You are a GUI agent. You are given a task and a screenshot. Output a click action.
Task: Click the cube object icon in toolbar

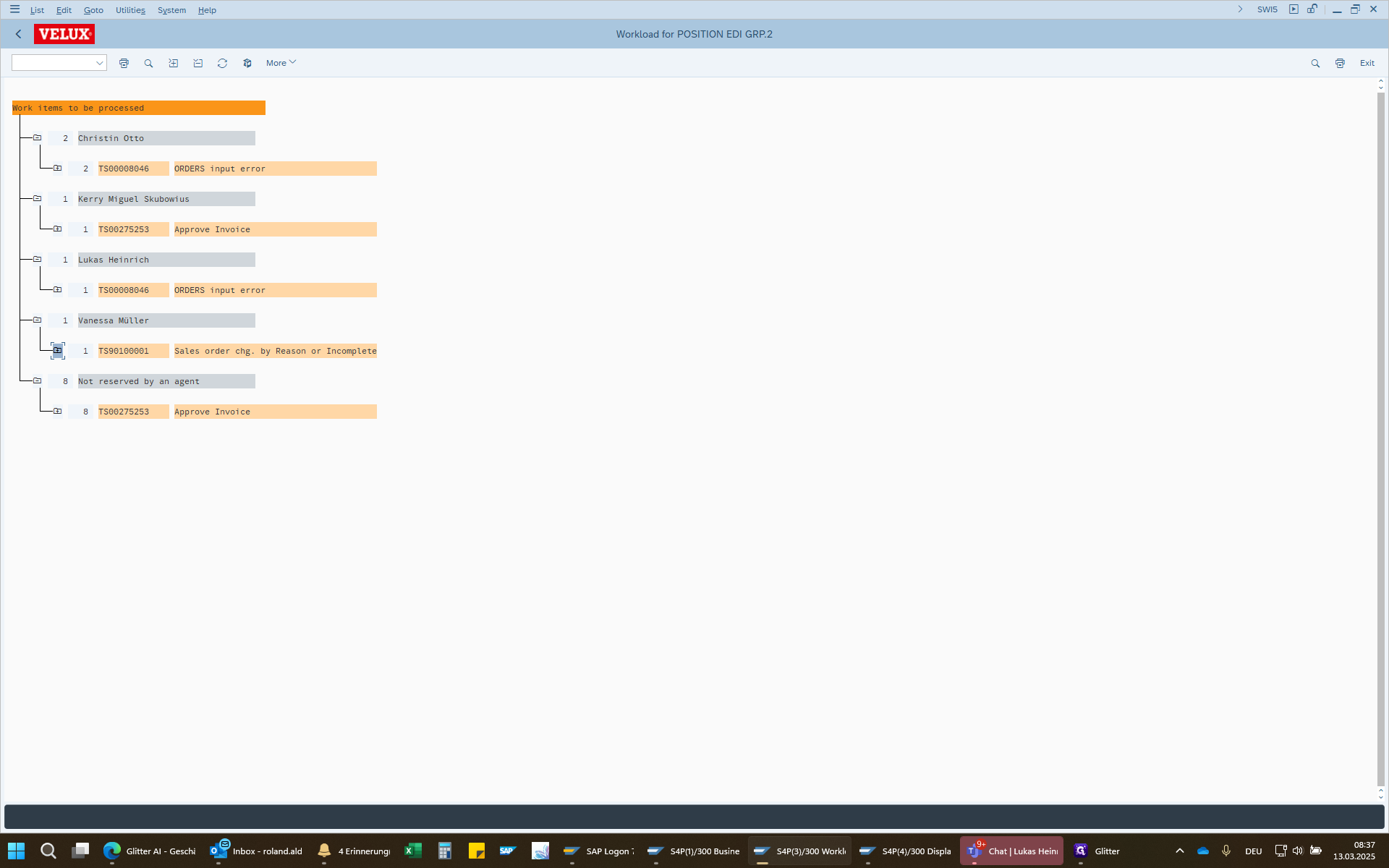pos(247,64)
